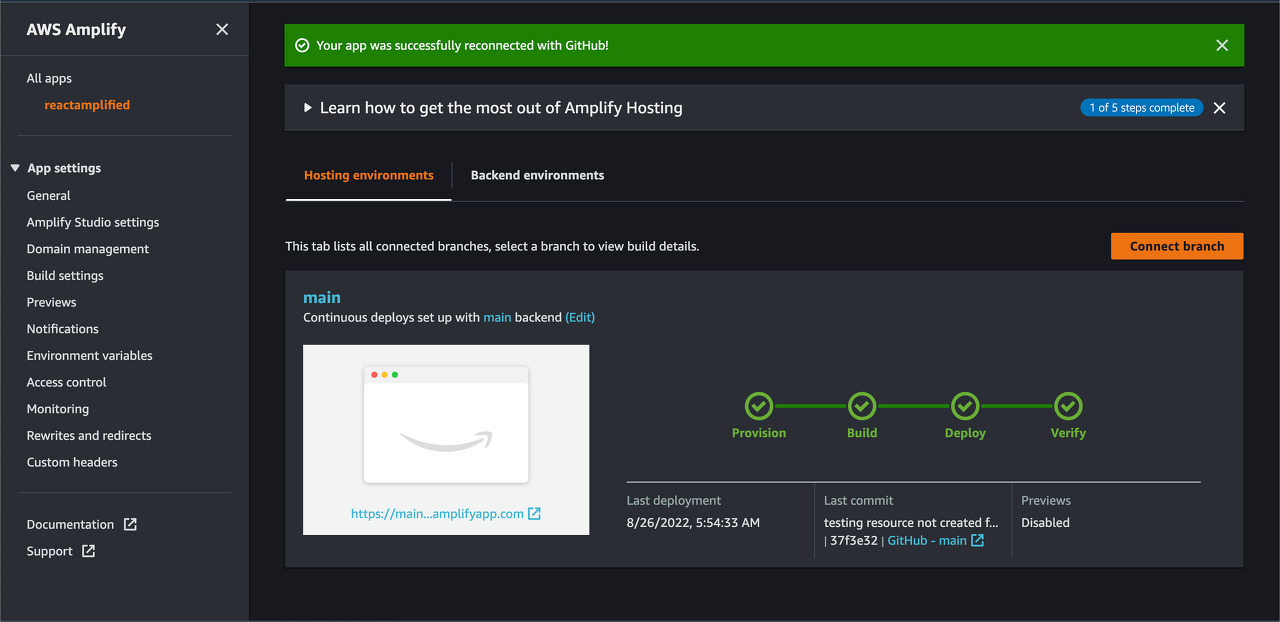The width and height of the screenshot is (1280, 622).
Task: Open Environment variables
Action: pos(90,355)
